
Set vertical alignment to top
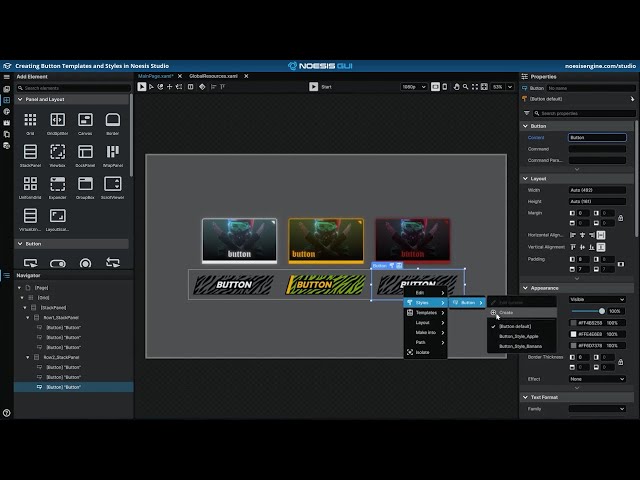573,247
